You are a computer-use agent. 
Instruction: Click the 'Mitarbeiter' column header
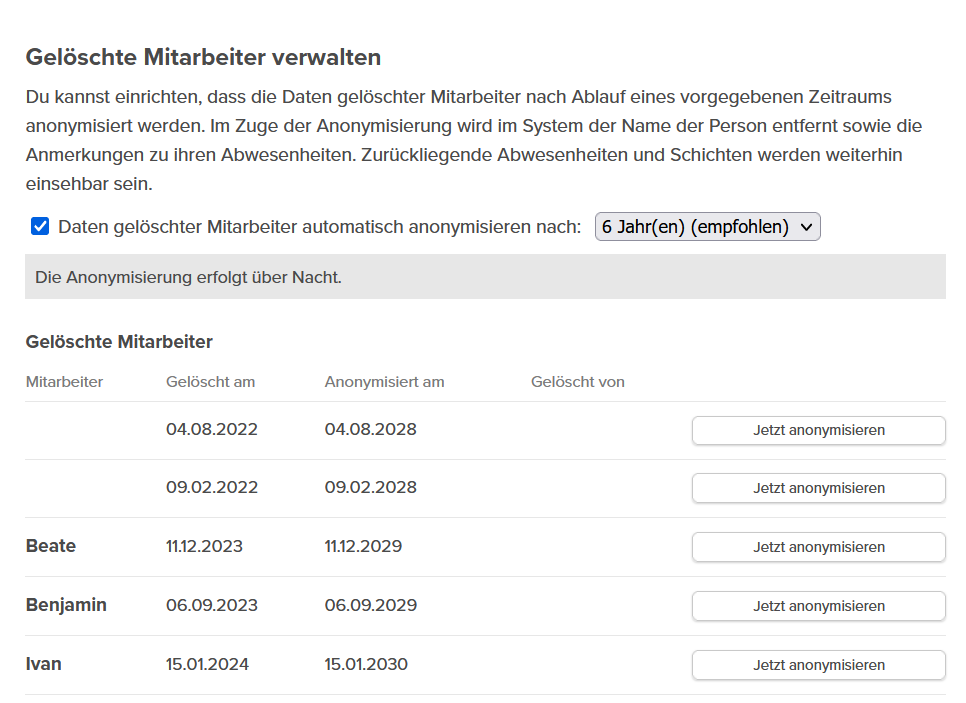point(64,382)
